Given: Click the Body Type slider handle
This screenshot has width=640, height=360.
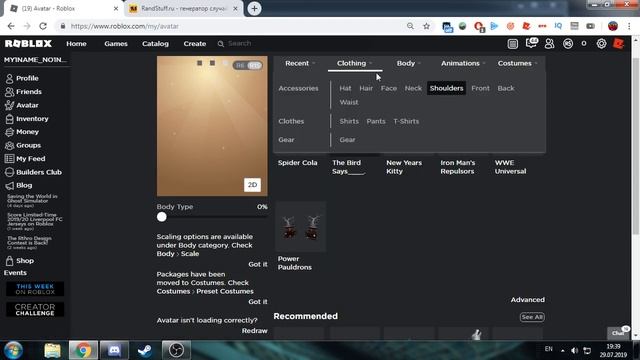Looking at the screenshot, I should point(162,217).
